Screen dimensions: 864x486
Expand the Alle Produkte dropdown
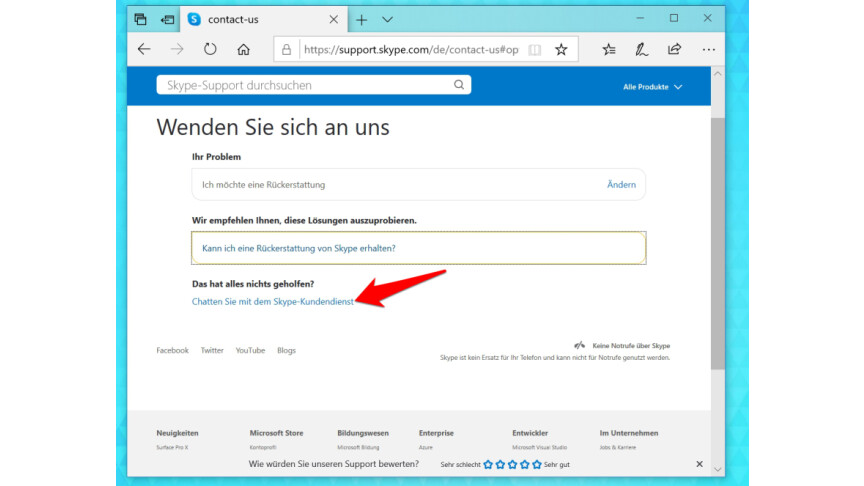point(652,87)
